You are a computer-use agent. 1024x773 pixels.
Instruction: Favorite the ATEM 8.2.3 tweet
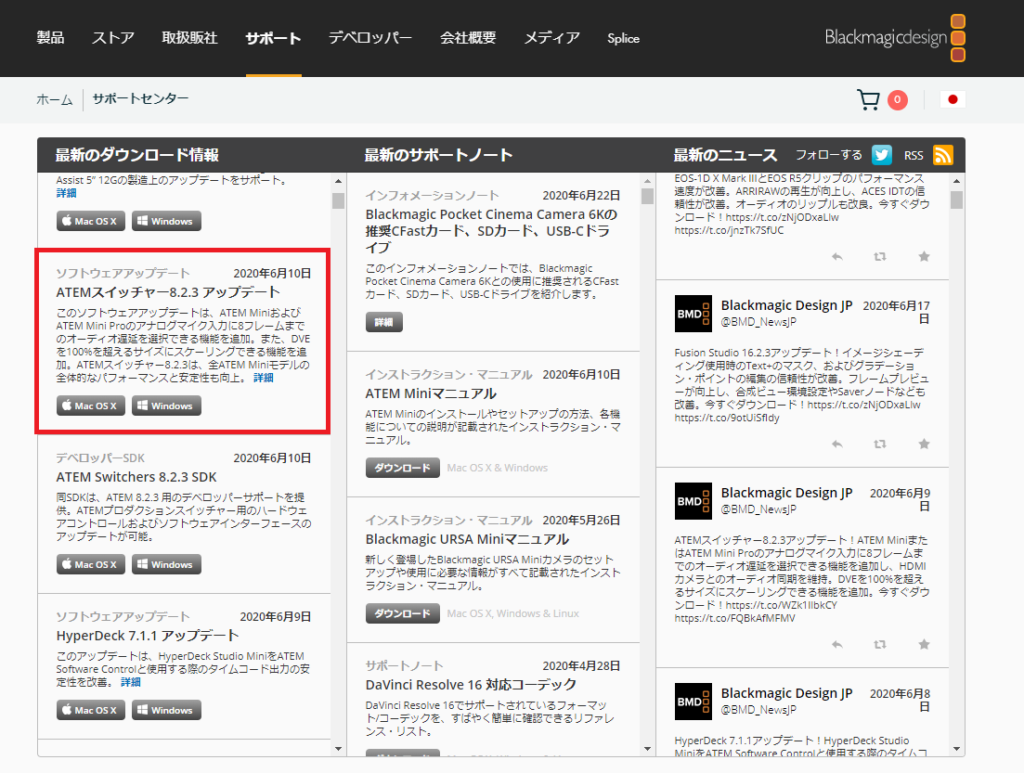coord(923,644)
